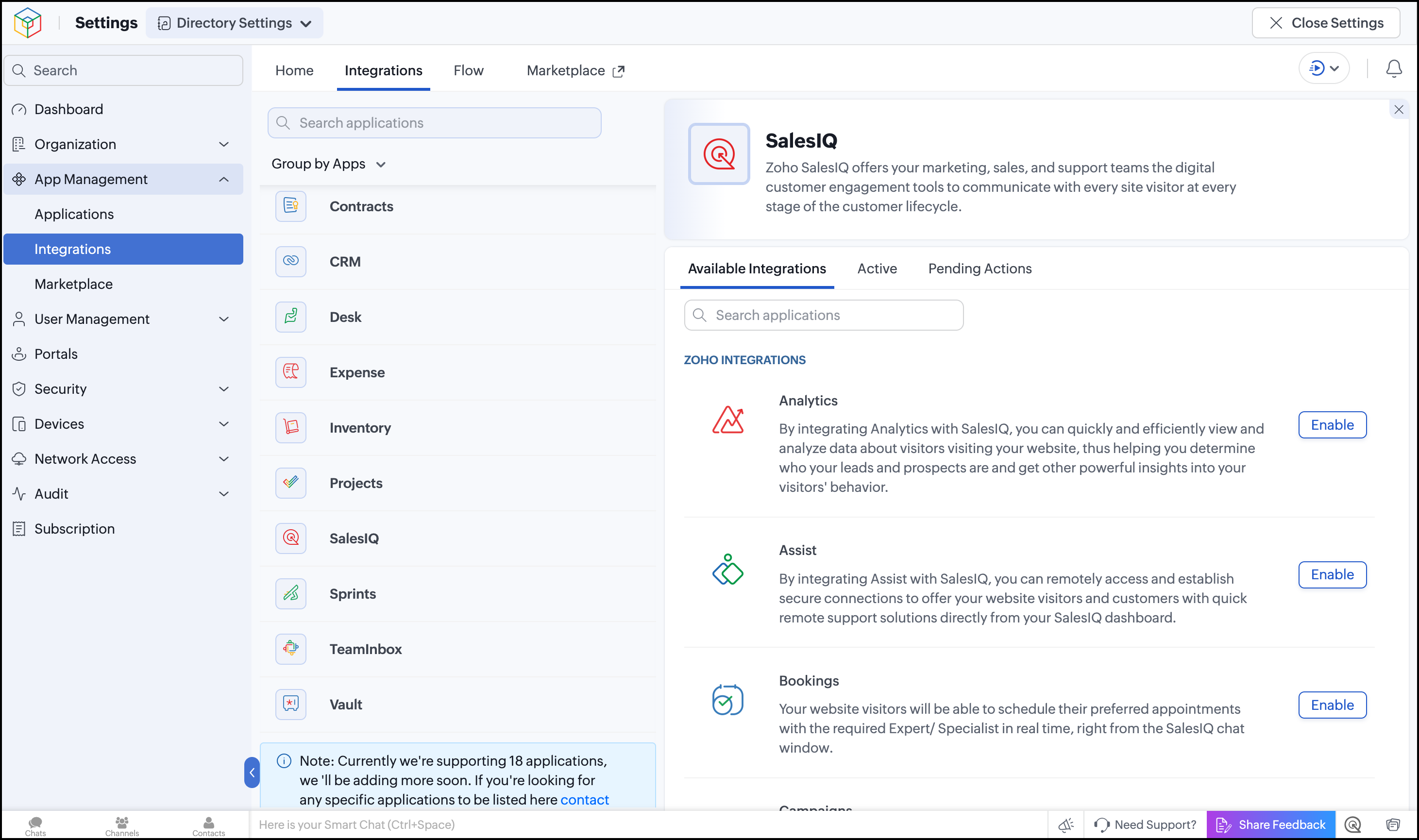Open the quick actions dropdown near the bell
Image resolution: width=1419 pixels, height=840 pixels.
pos(1323,68)
